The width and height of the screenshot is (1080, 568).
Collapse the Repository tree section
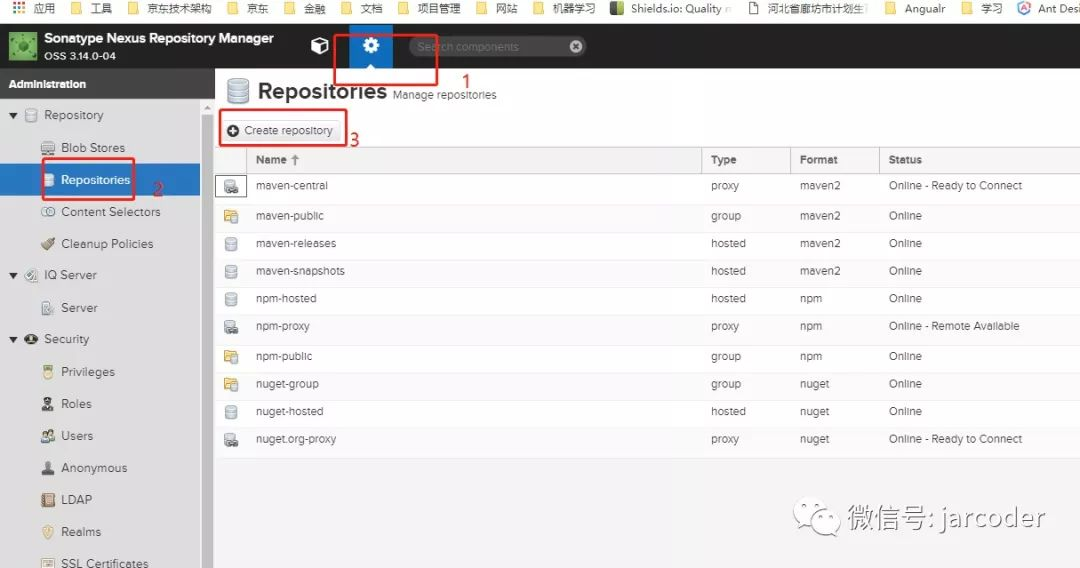coord(13,116)
